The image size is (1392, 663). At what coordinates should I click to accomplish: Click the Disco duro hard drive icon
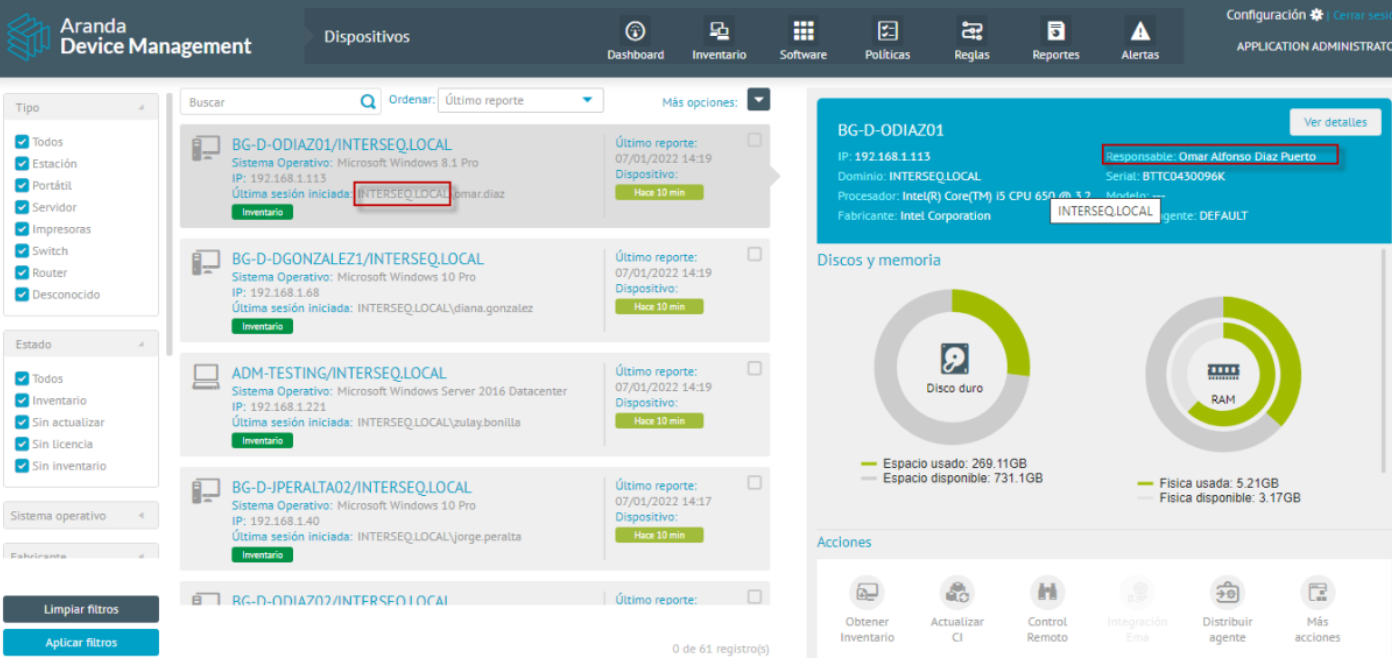[954, 360]
